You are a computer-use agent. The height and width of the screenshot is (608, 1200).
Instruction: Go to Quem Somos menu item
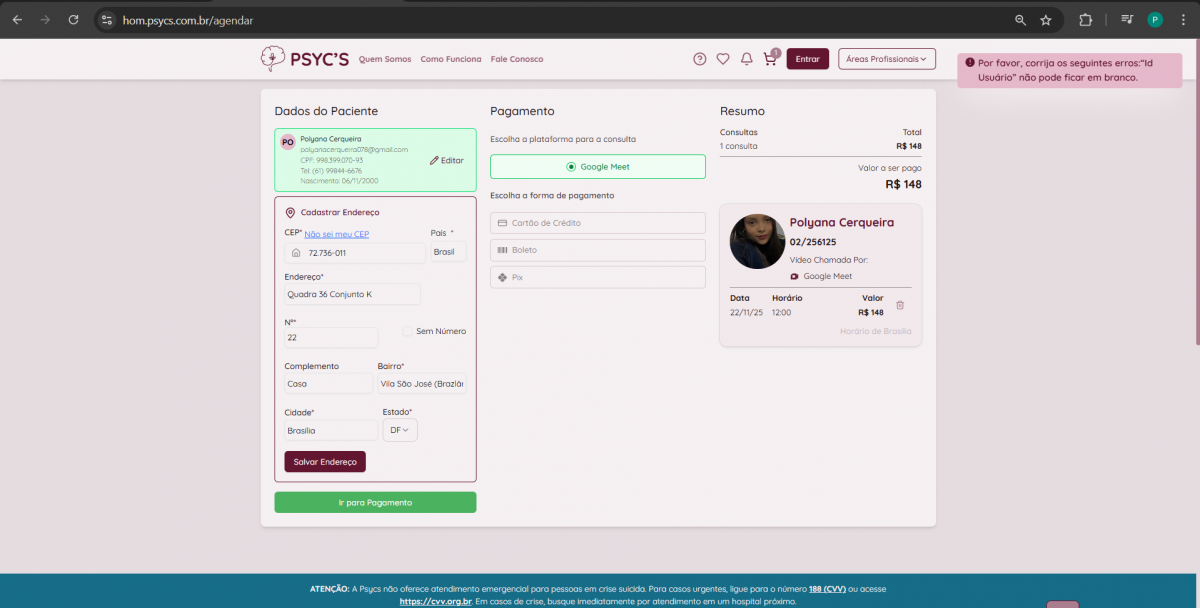tap(385, 59)
